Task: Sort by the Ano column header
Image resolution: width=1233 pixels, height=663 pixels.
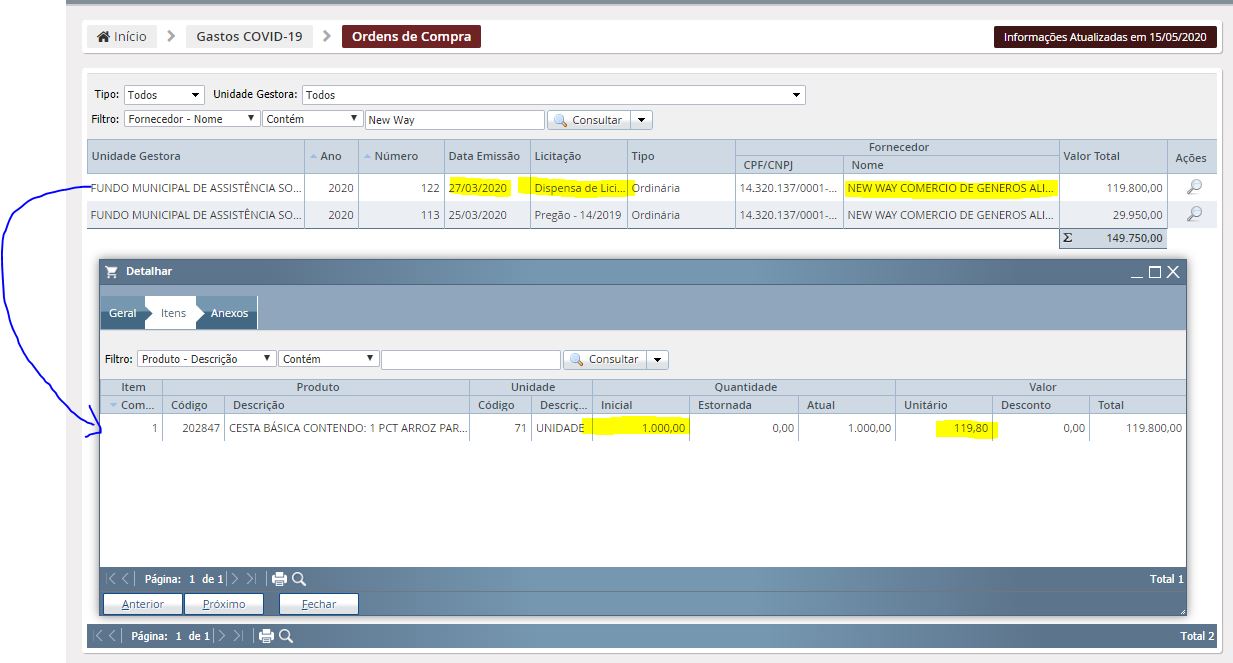Action: [x=331, y=156]
